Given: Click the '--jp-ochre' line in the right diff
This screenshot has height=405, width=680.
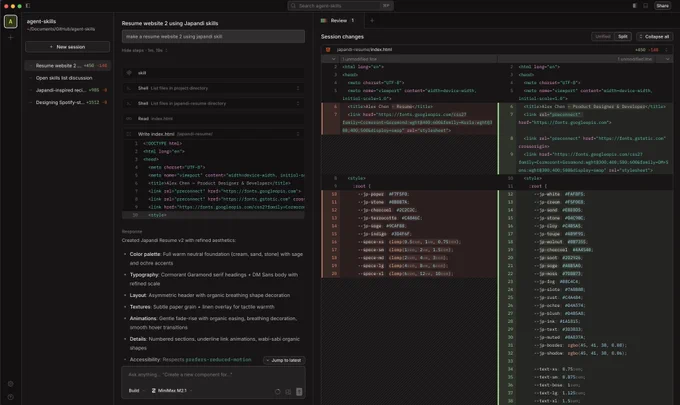Looking at the screenshot, I should pyautogui.click(x=559, y=305).
